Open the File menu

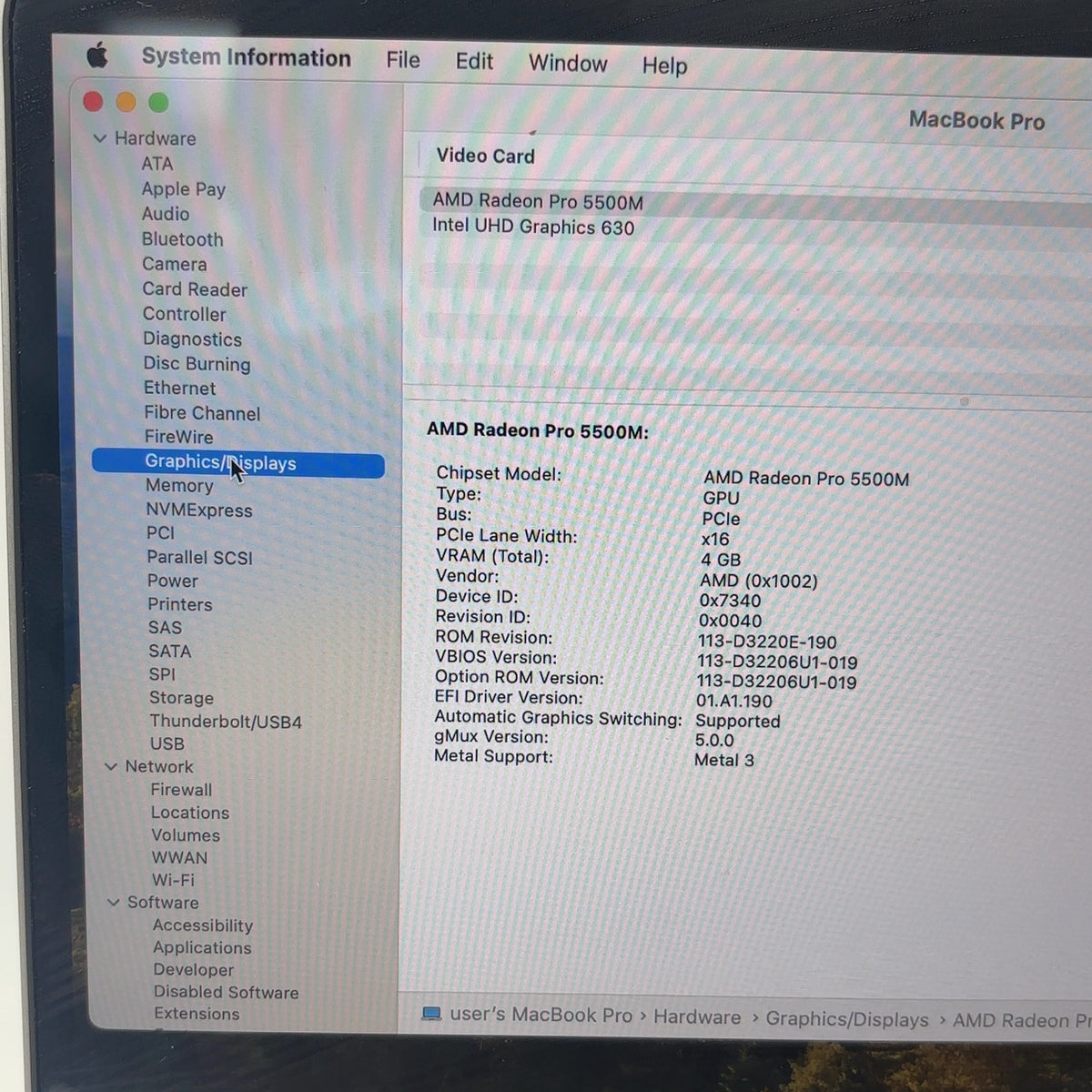[x=403, y=60]
